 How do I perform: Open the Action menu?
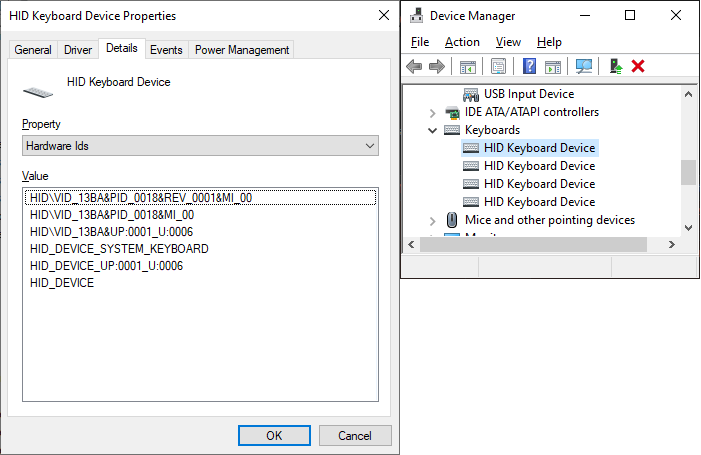[x=462, y=42]
